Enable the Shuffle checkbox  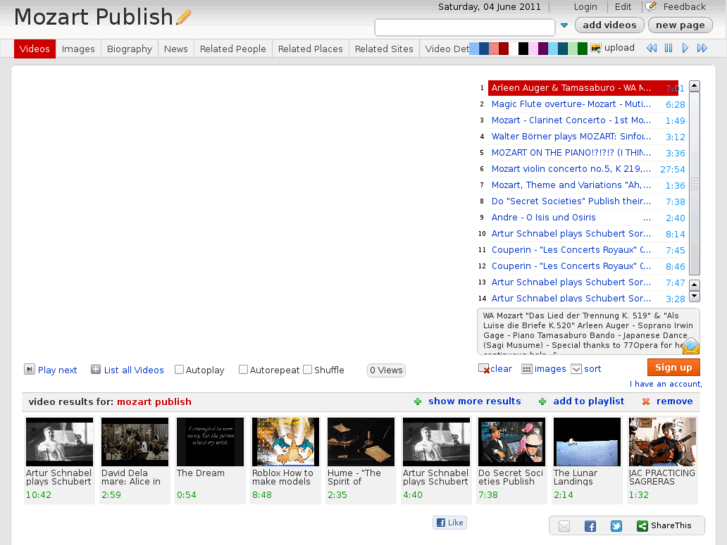(x=307, y=370)
